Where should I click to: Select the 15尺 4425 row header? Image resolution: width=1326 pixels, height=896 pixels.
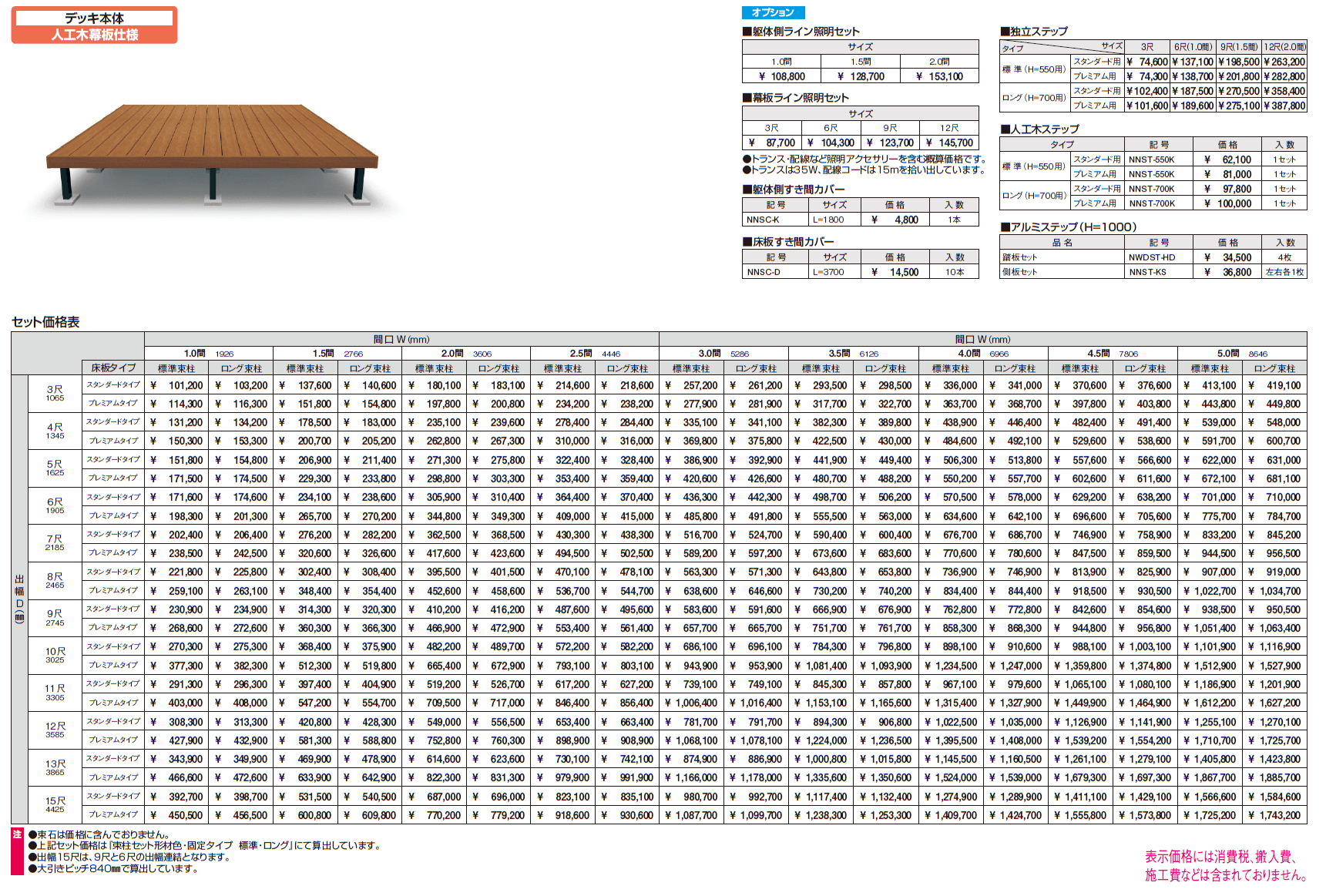click(55, 805)
